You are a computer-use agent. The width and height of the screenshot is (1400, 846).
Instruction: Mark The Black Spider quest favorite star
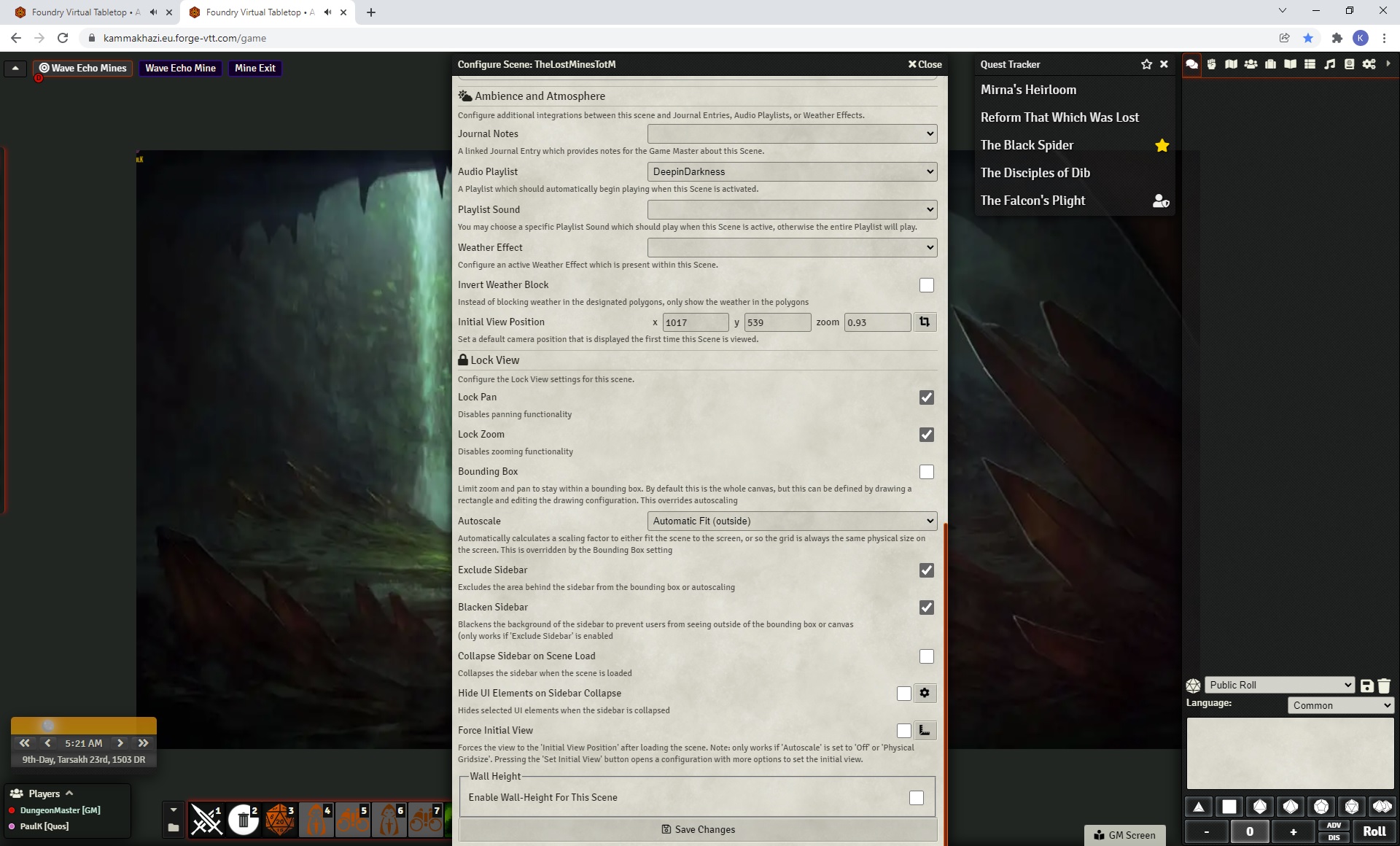coord(1162,145)
